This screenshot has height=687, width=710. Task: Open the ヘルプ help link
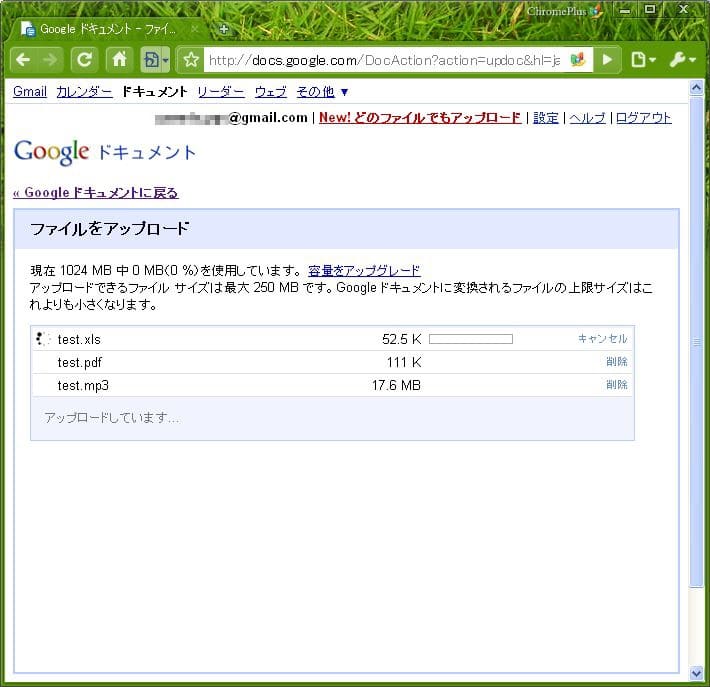[587, 118]
